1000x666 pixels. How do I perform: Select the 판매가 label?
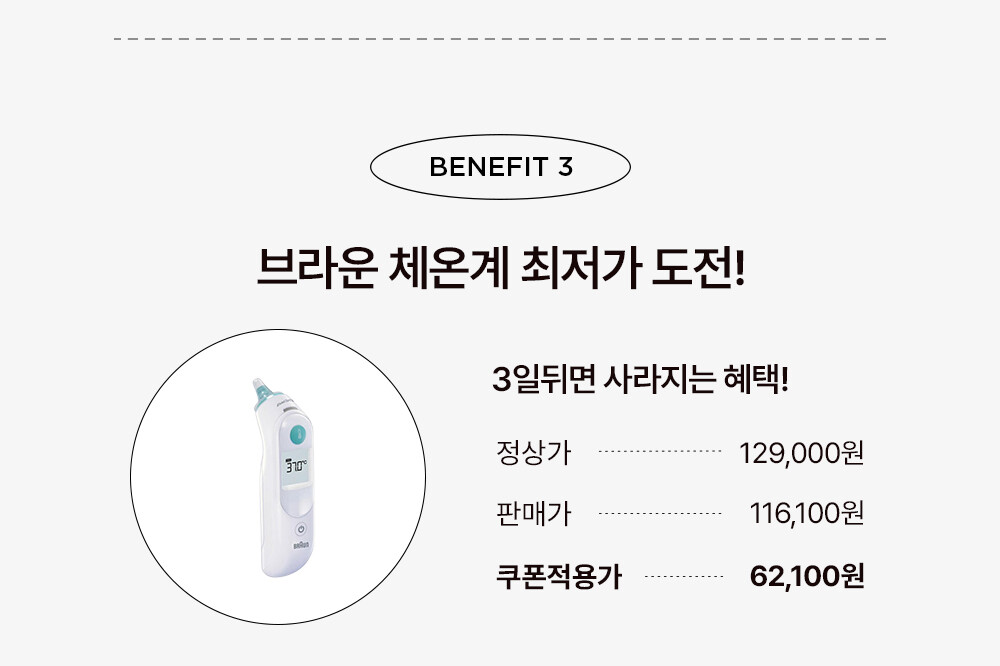[x=533, y=514]
